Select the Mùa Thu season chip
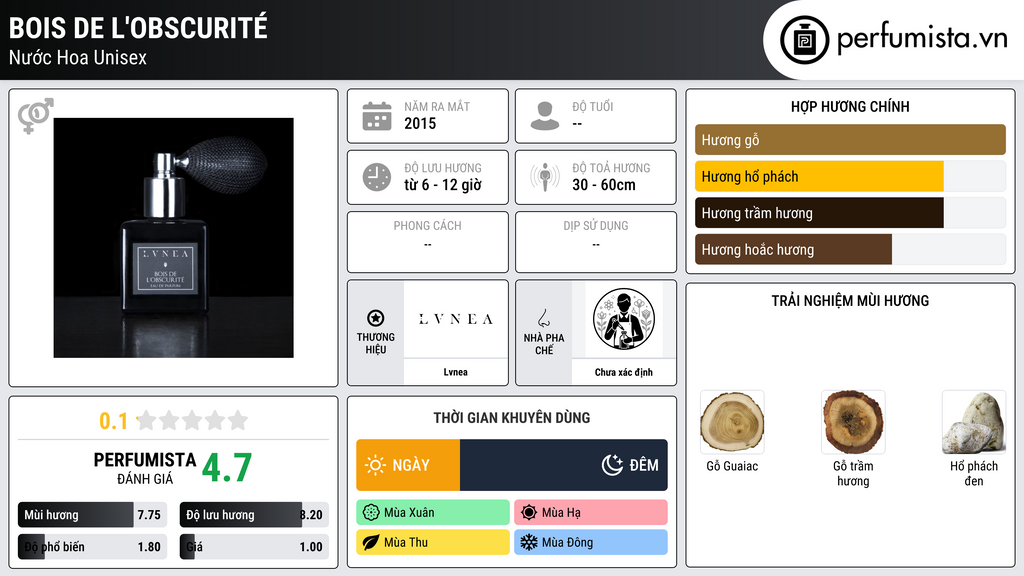The image size is (1024, 576). (x=433, y=543)
